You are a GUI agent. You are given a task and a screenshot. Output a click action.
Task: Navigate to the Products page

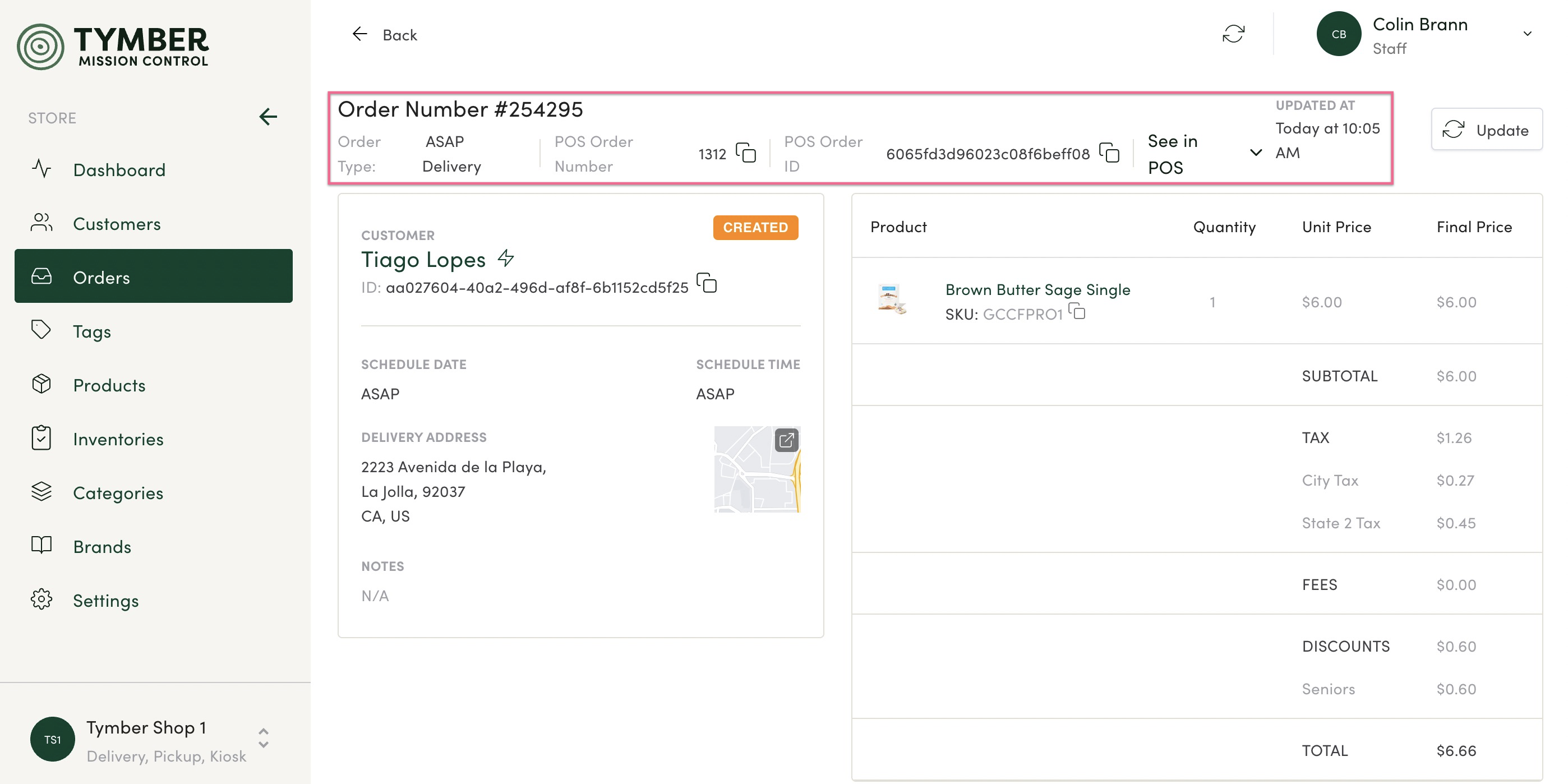(154, 385)
